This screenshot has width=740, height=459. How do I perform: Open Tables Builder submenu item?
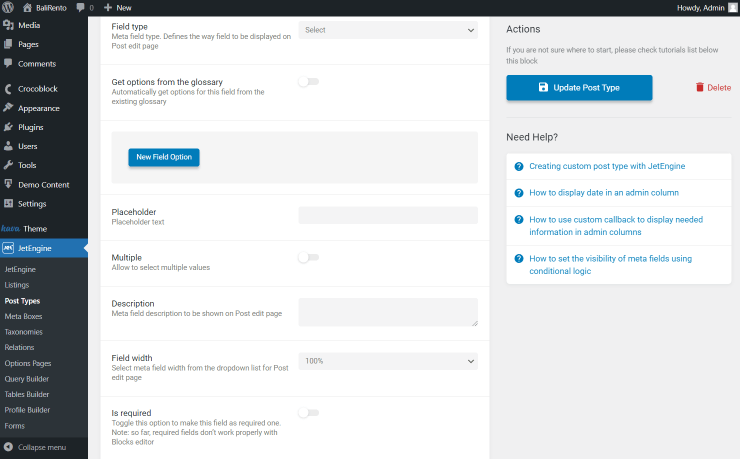point(26,394)
